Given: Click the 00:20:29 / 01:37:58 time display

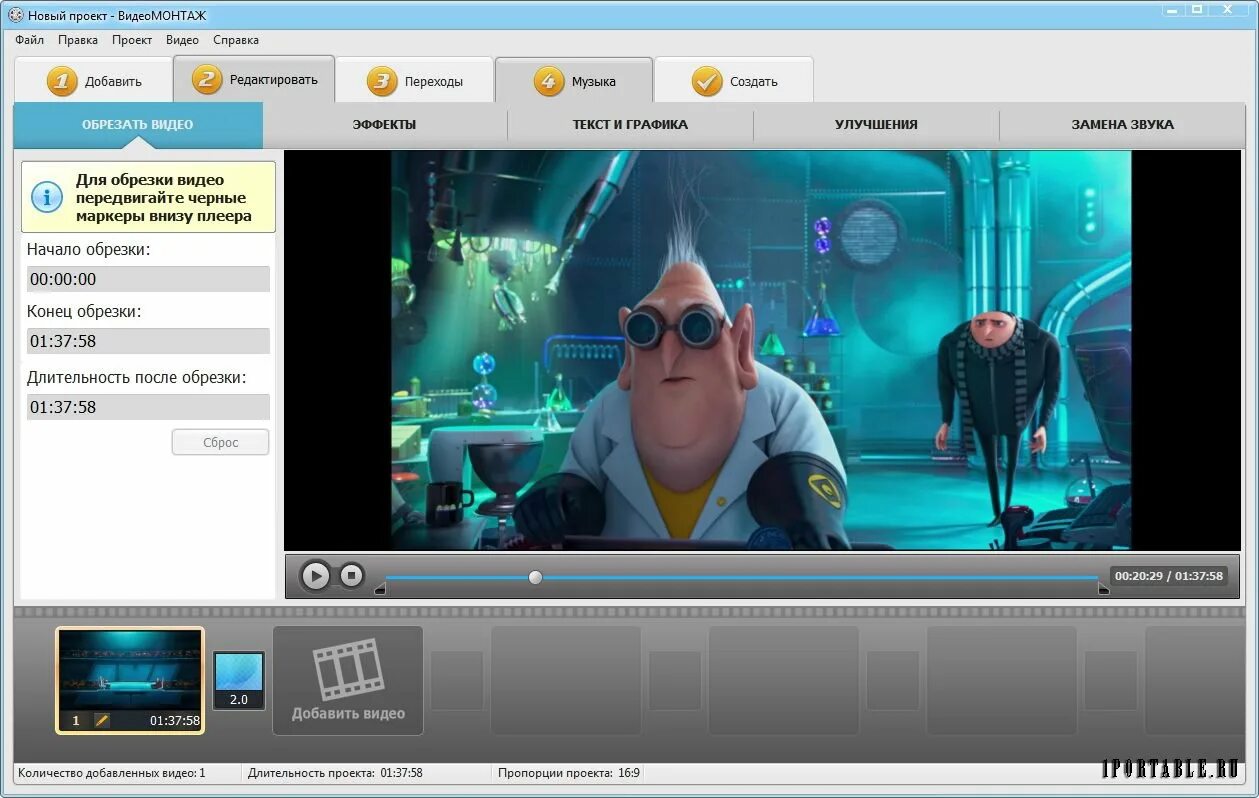Looking at the screenshot, I should (x=1169, y=576).
